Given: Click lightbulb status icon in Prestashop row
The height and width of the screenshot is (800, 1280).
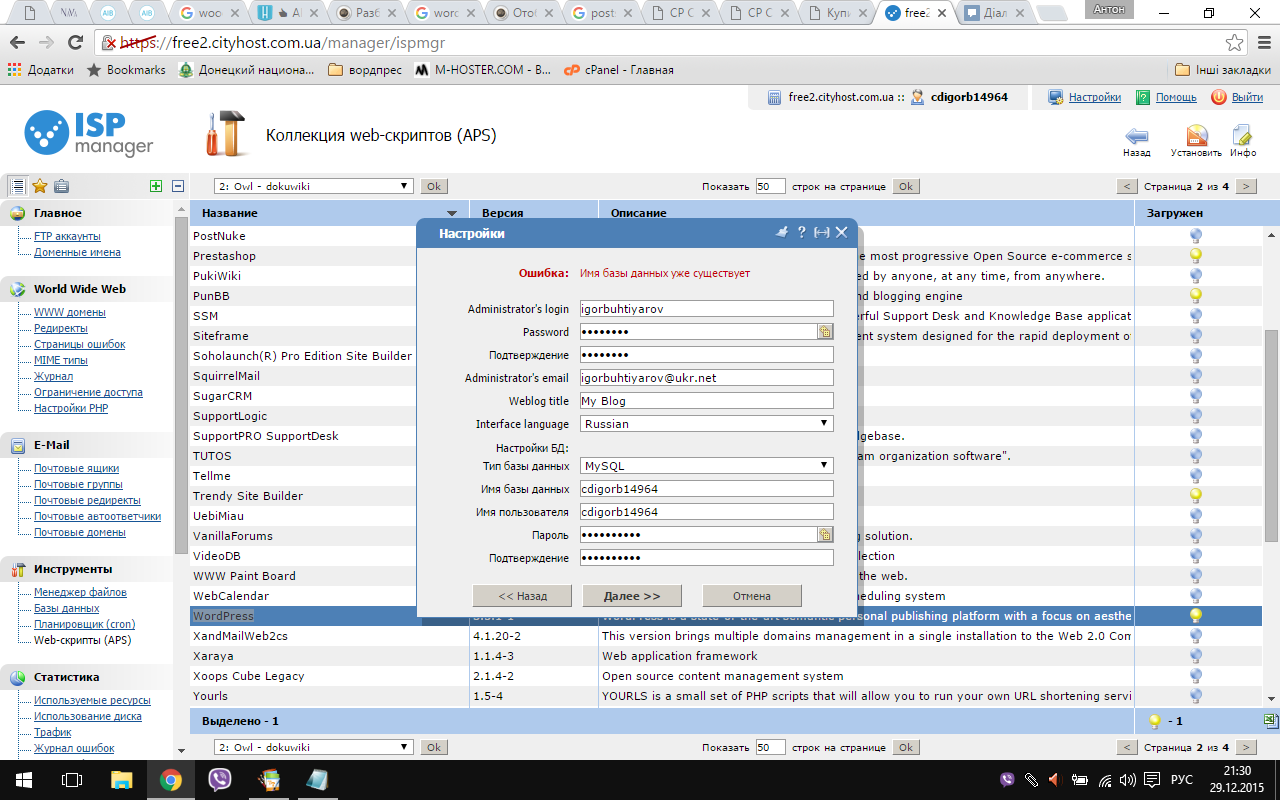Looking at the screenshot, I should pos(1195,256).
